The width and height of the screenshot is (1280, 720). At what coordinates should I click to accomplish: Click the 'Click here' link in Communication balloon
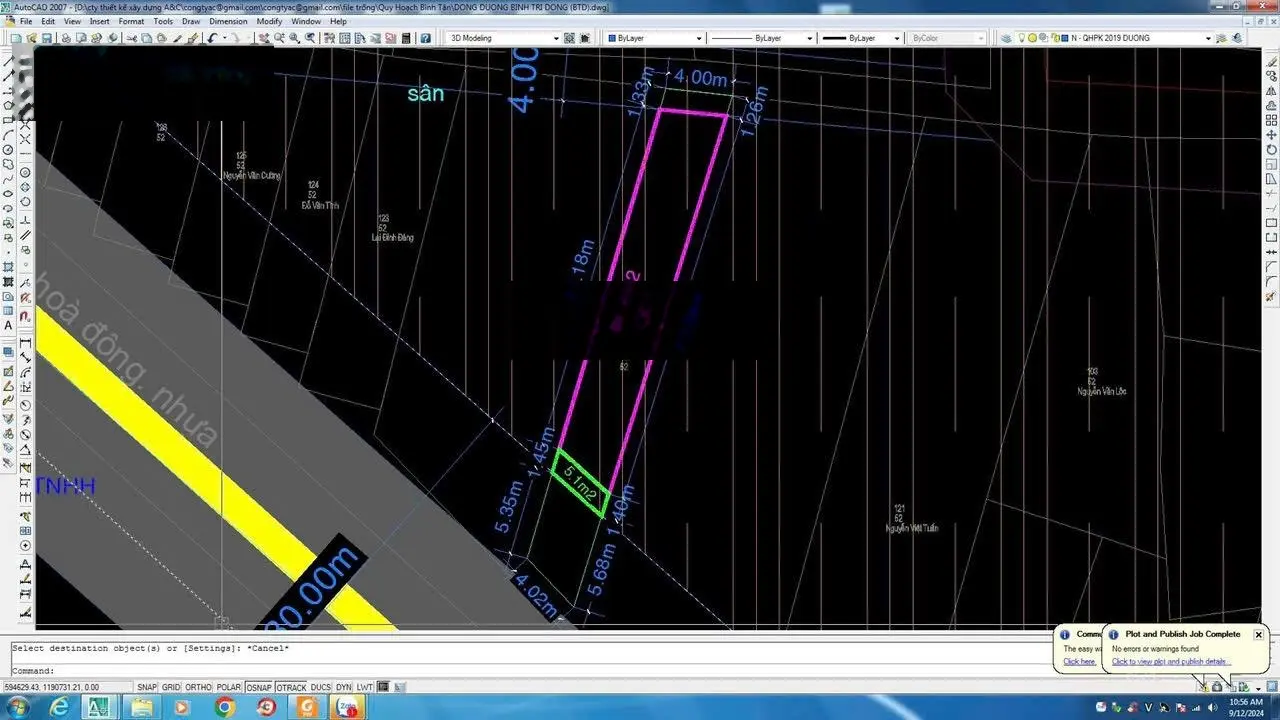[1079, 662]
